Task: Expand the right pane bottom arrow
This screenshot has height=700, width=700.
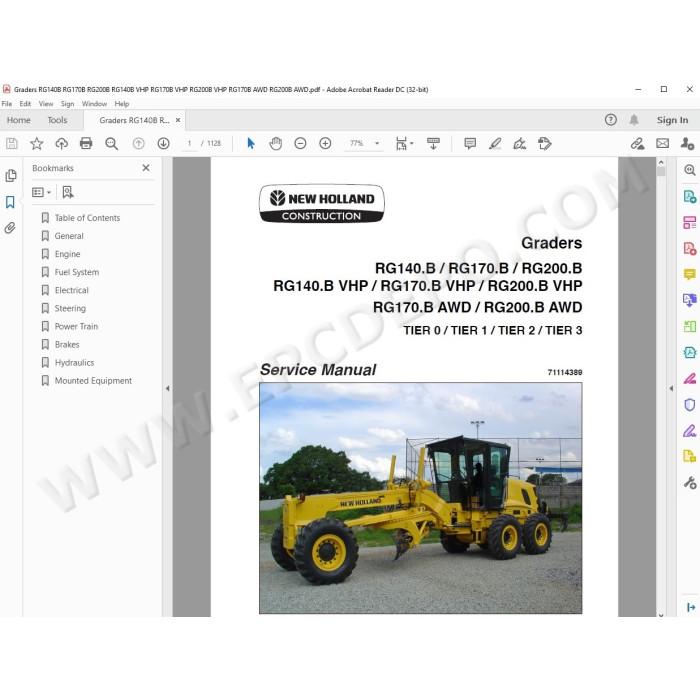Action: click(x=691, y=607)
